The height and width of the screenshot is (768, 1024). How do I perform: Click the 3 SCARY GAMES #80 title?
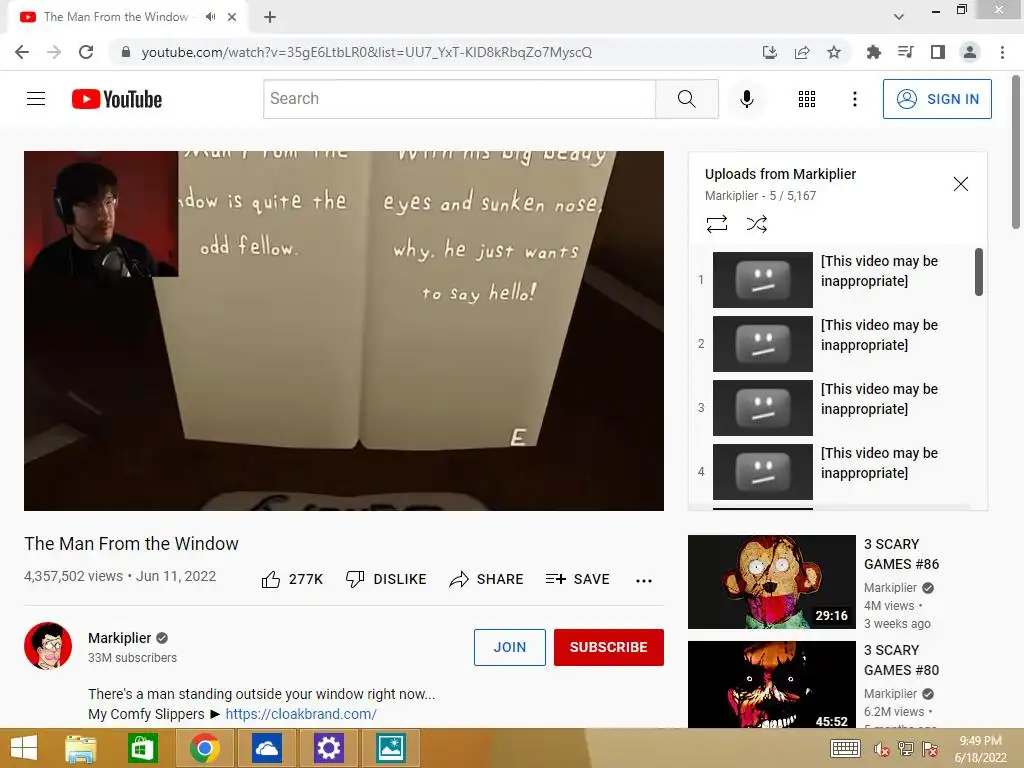pyautogui.click(x=901, y=660)
